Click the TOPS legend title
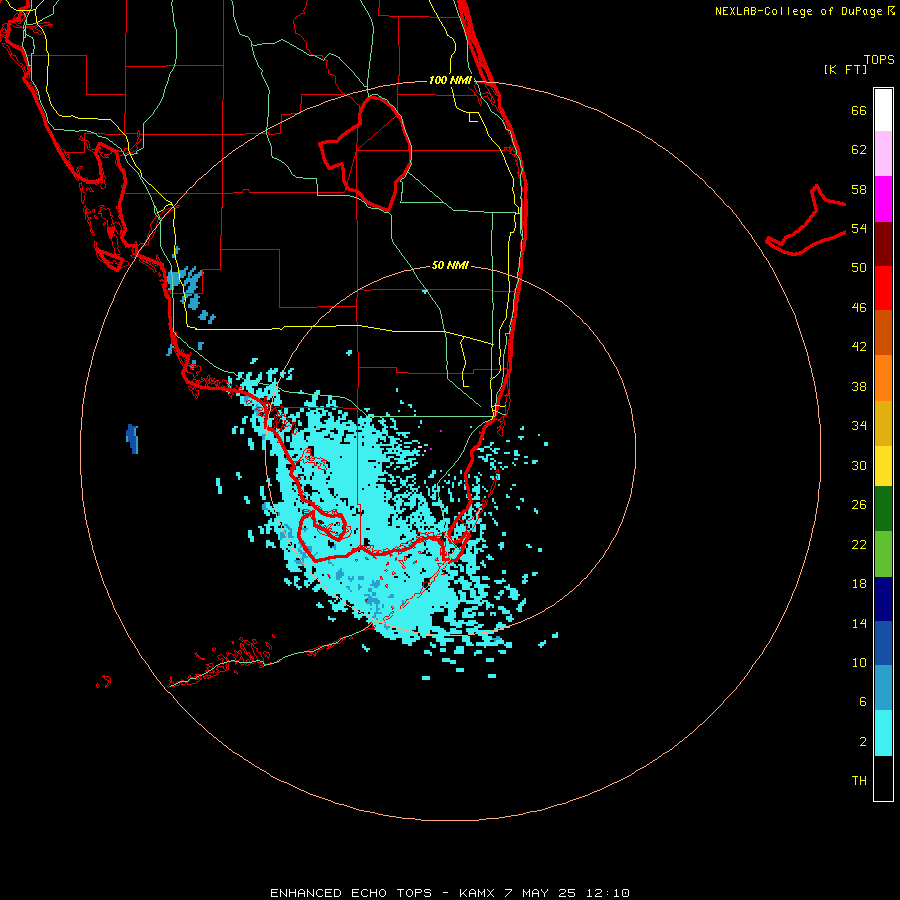Screen dimensions: 900x900 [879, 59]
